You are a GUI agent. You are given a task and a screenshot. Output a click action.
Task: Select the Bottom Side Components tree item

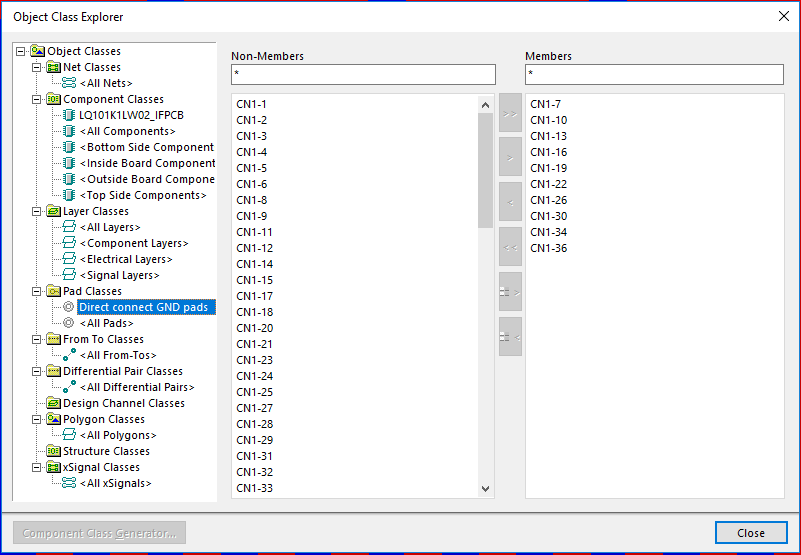coord(147,147)
